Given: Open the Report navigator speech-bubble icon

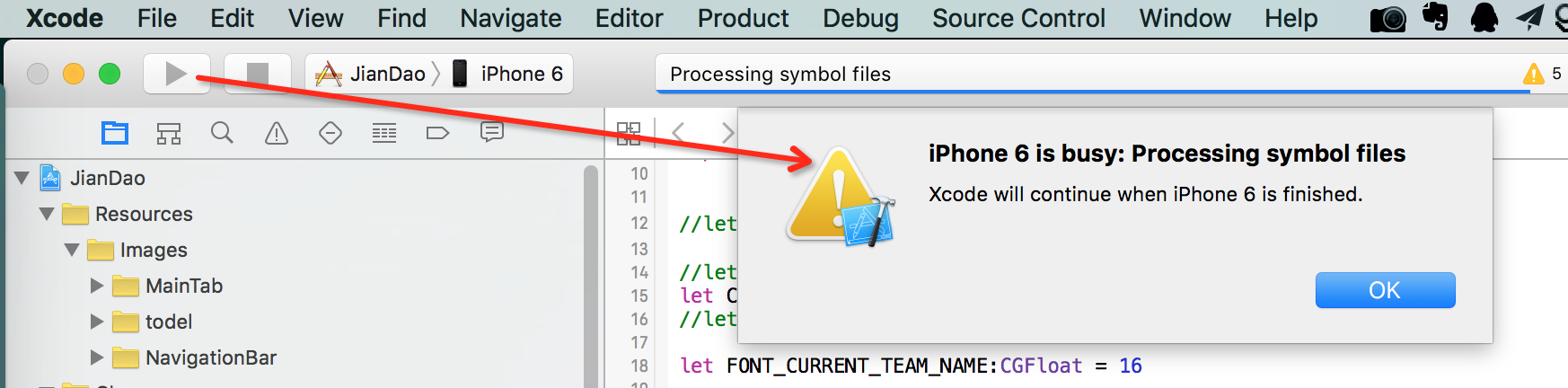Looking at the screenshot, I should [492, 133].
